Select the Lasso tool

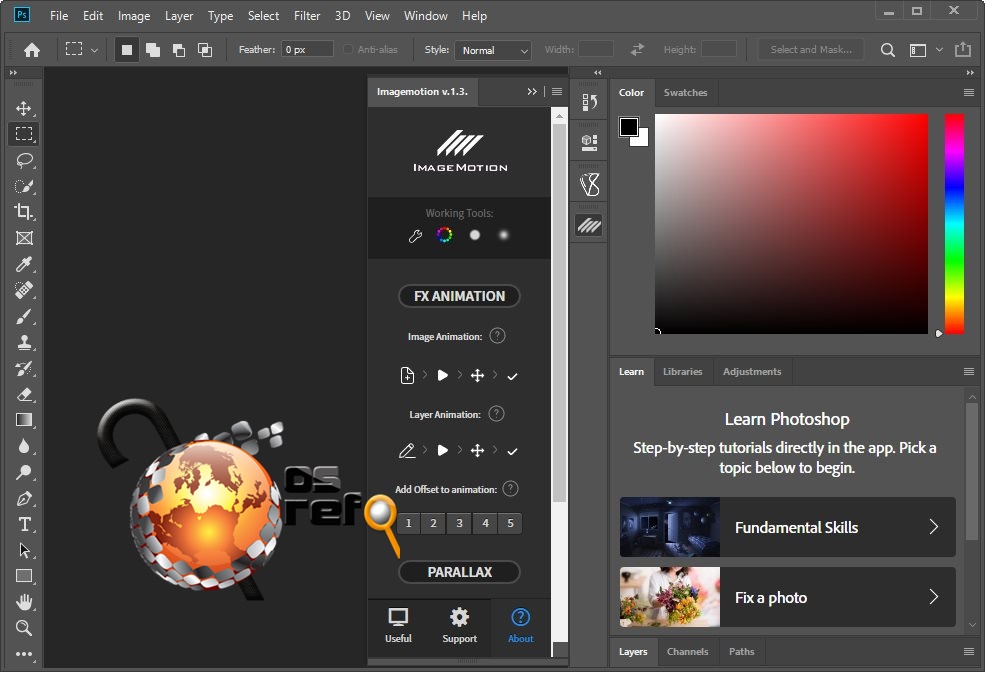[x=24, y=160]
